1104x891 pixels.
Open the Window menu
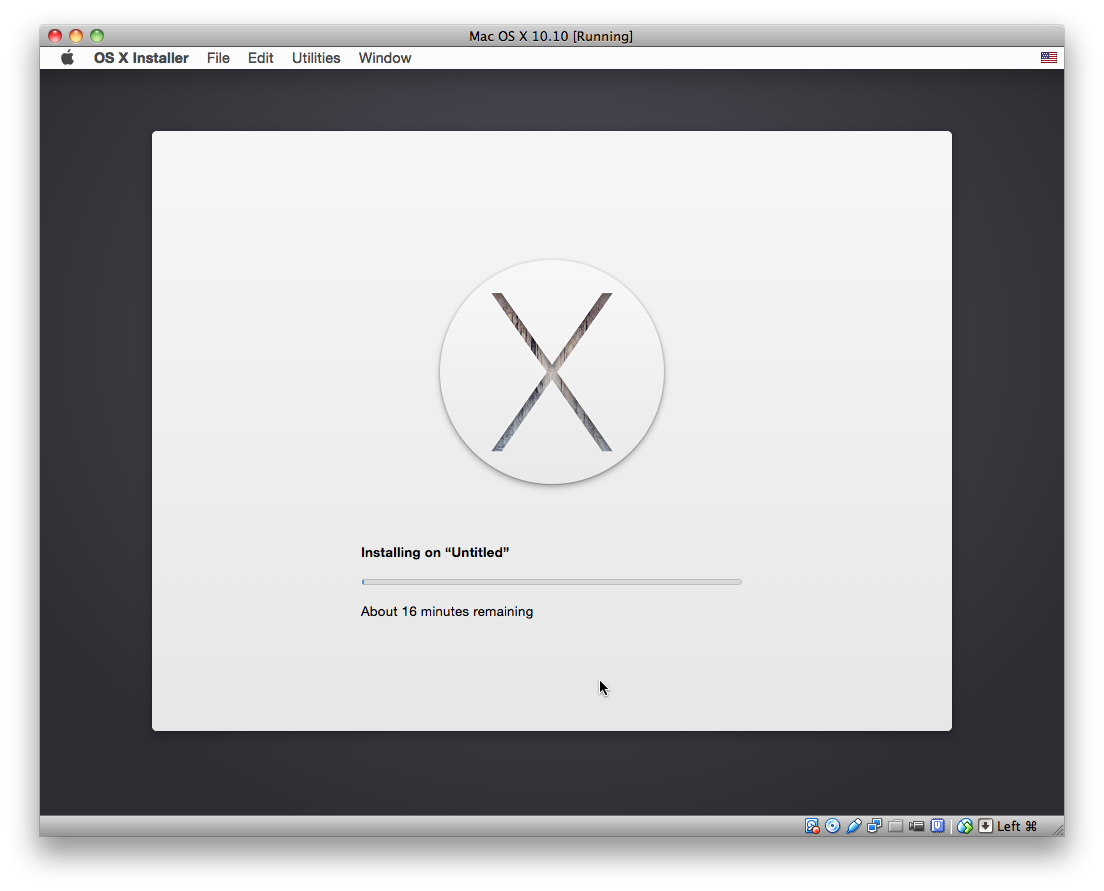pos(385,58)
